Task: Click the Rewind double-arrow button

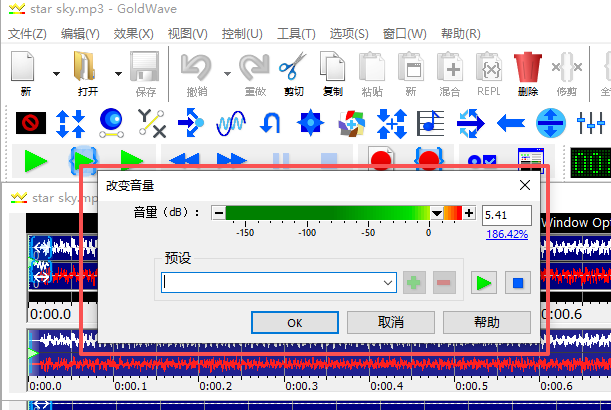Action: coord(184,160)
